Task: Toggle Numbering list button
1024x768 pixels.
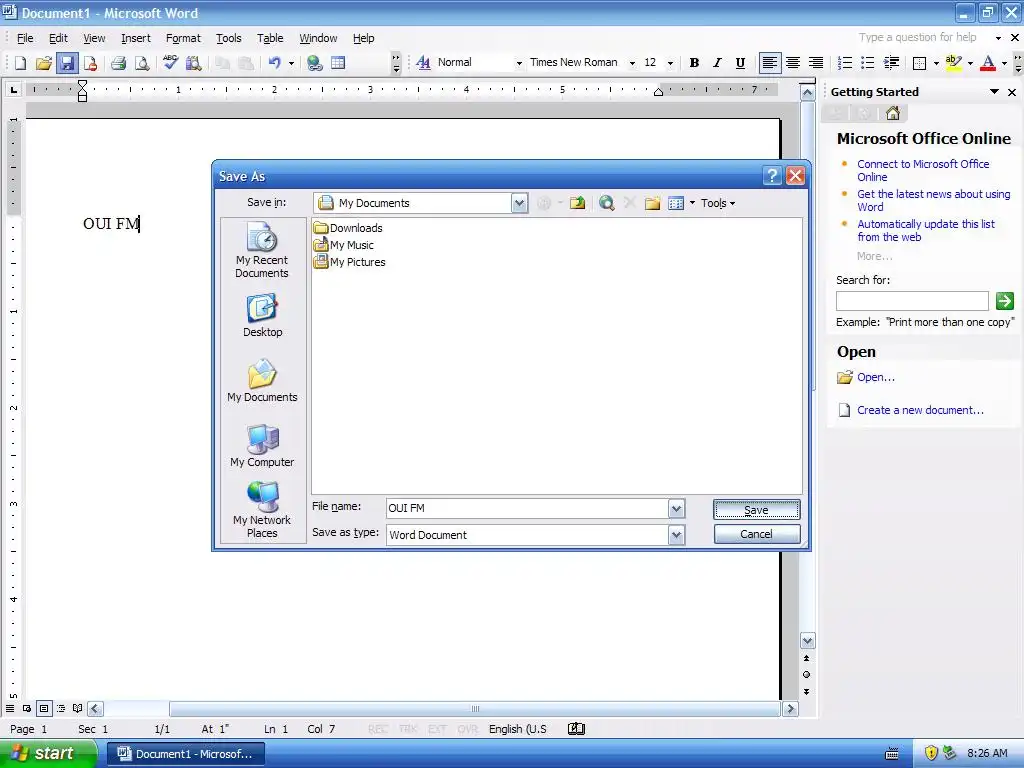Action: [844, 63]
